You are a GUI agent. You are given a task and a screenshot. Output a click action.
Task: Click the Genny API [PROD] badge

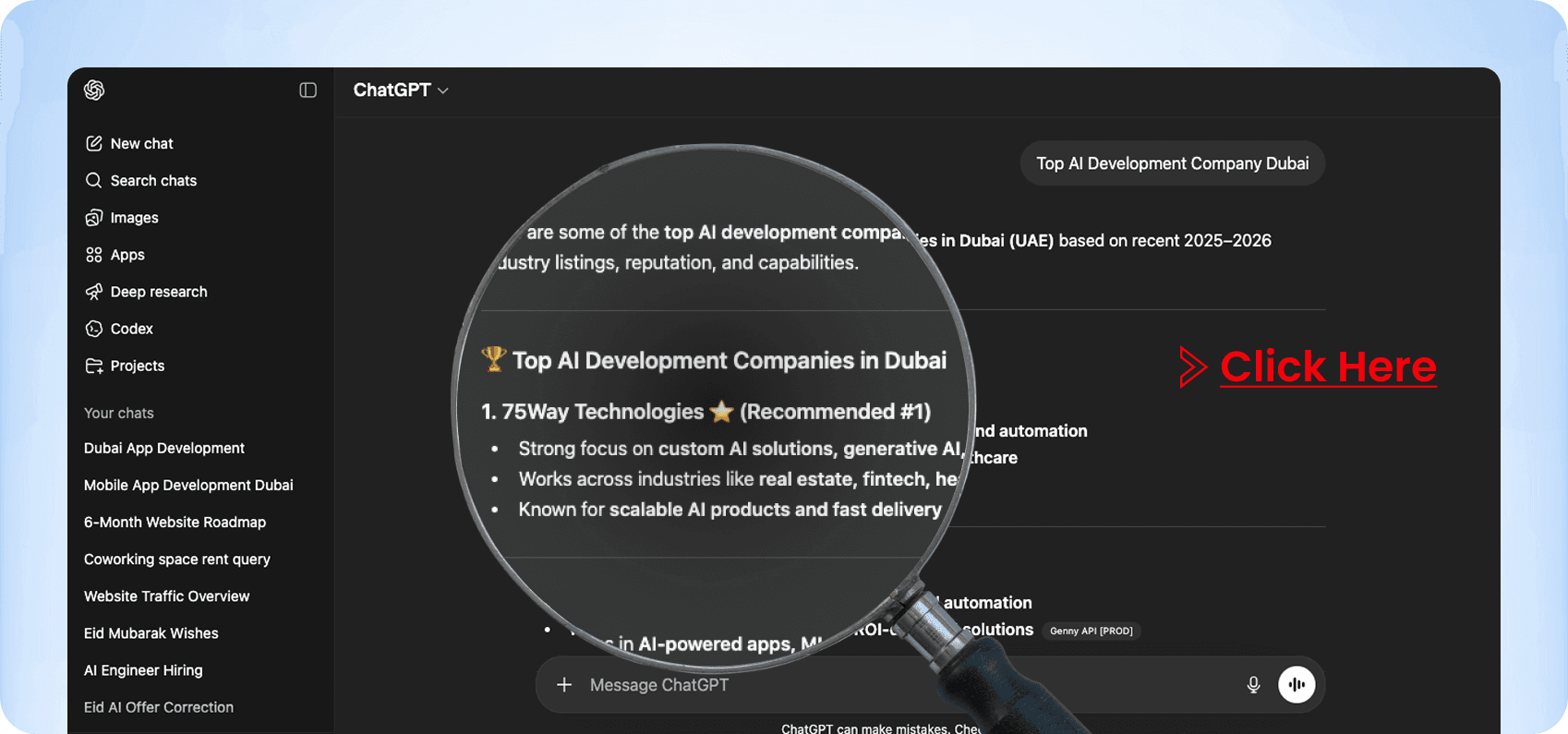click(1092, 631)
